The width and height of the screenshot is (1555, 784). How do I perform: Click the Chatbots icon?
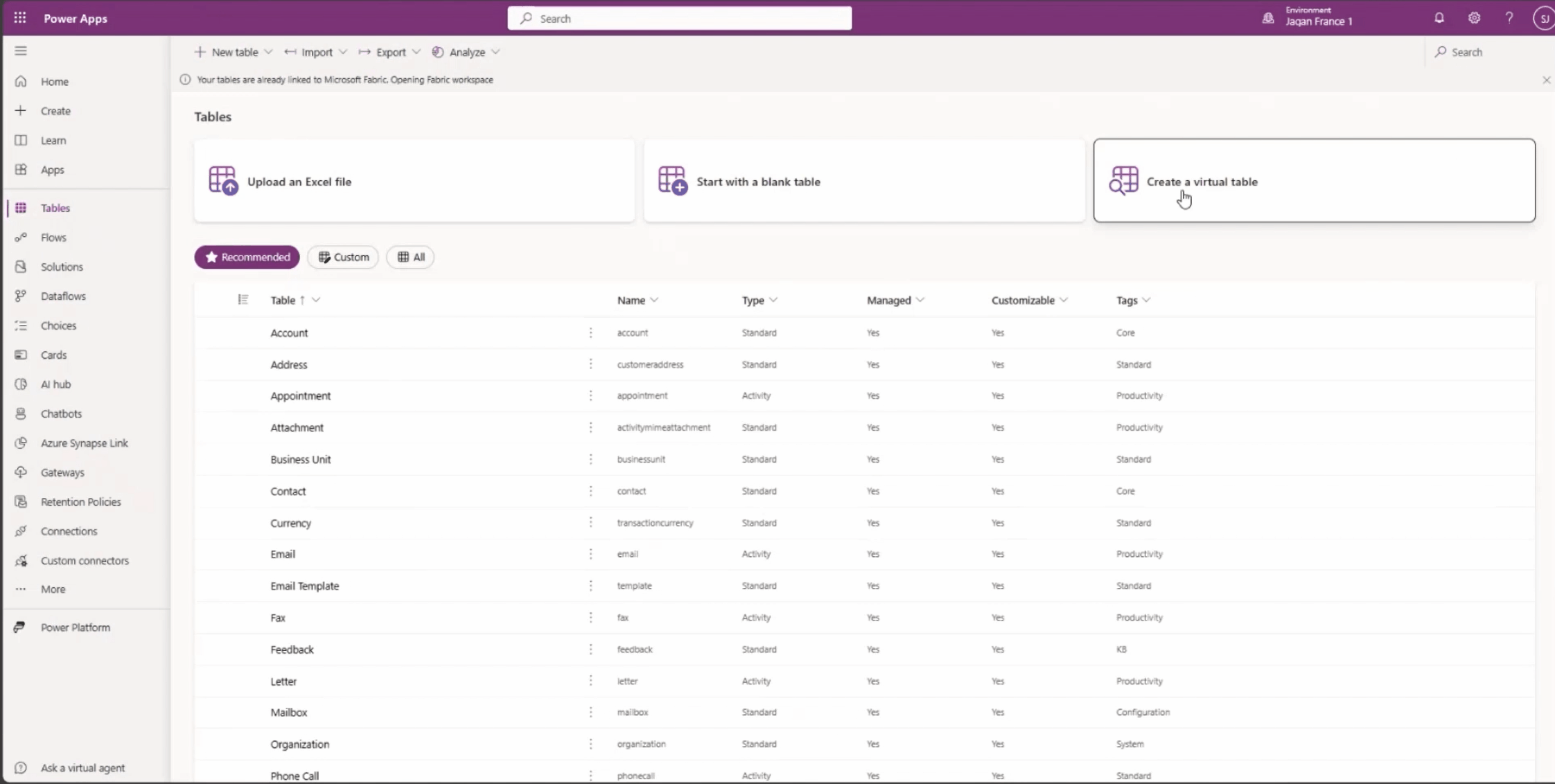coord(20,413)
